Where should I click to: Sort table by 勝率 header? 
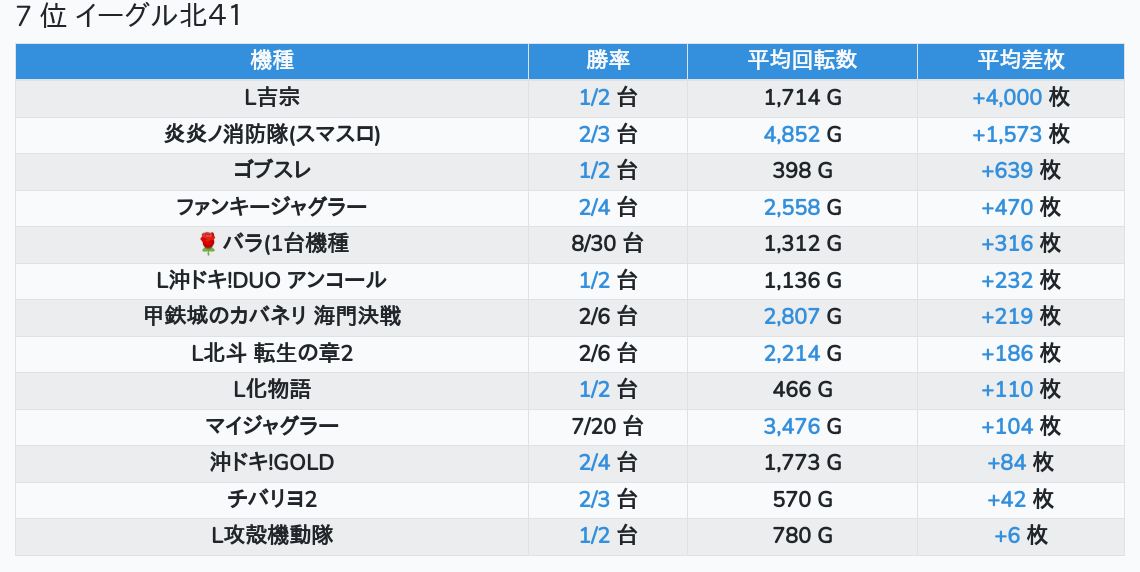pyautogui.click(x=608, y=60)
